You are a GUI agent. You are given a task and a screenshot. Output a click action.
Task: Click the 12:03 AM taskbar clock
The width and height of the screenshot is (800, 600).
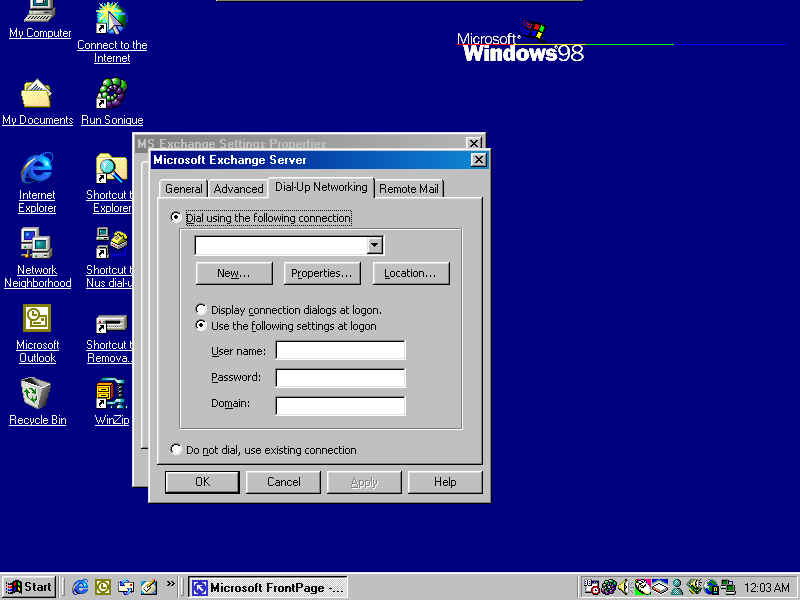click(766, 588)
